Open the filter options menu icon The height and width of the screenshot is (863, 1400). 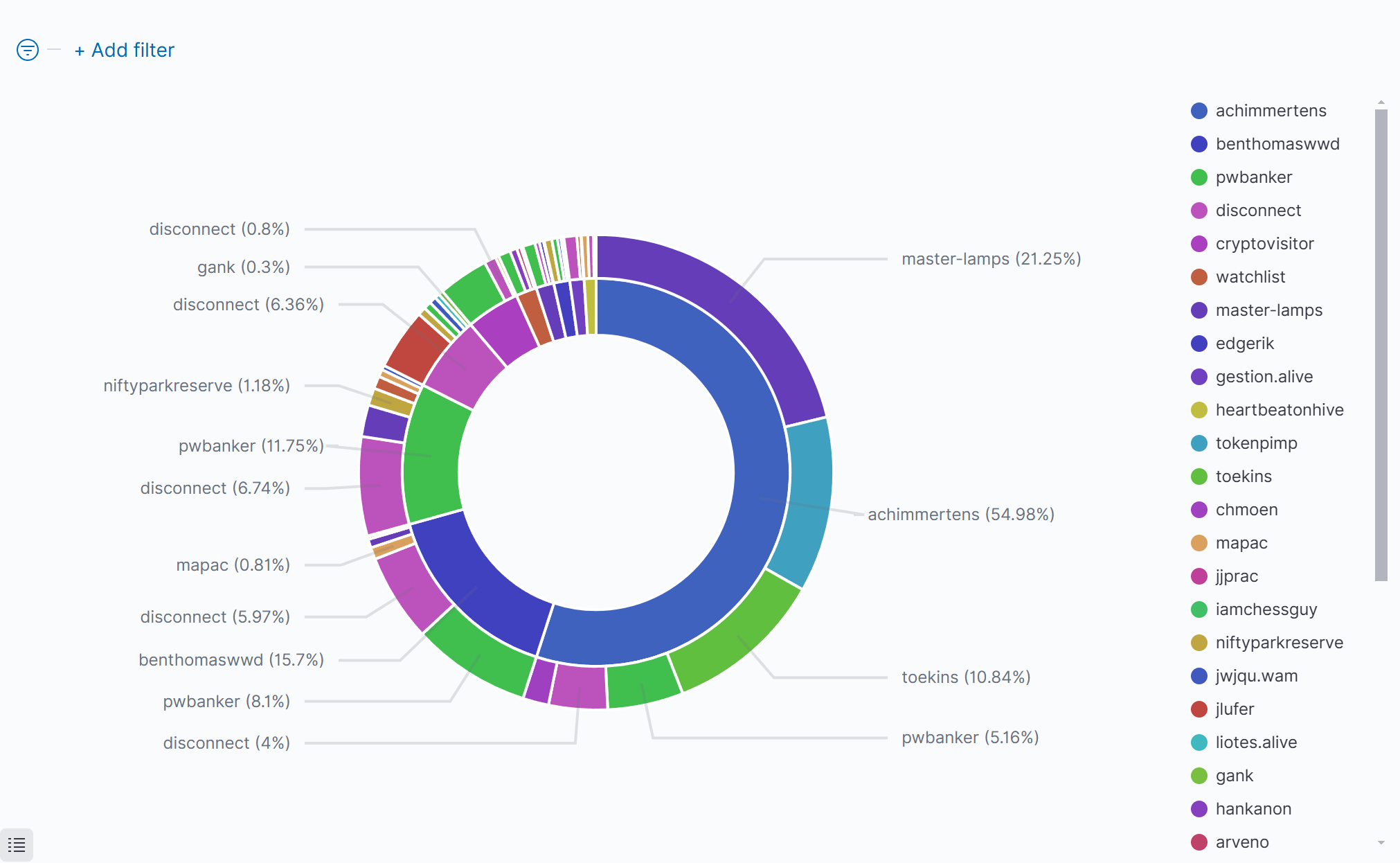(x=28, y=50)
